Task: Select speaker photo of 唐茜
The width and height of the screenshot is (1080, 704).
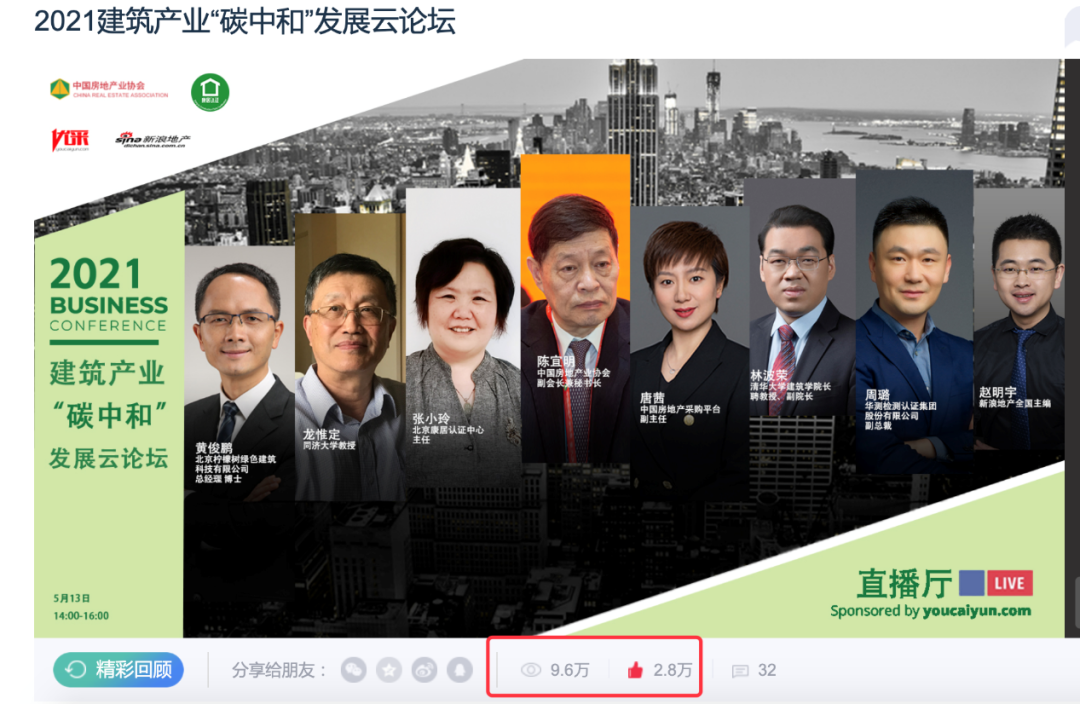Action: tap(689, 344)
